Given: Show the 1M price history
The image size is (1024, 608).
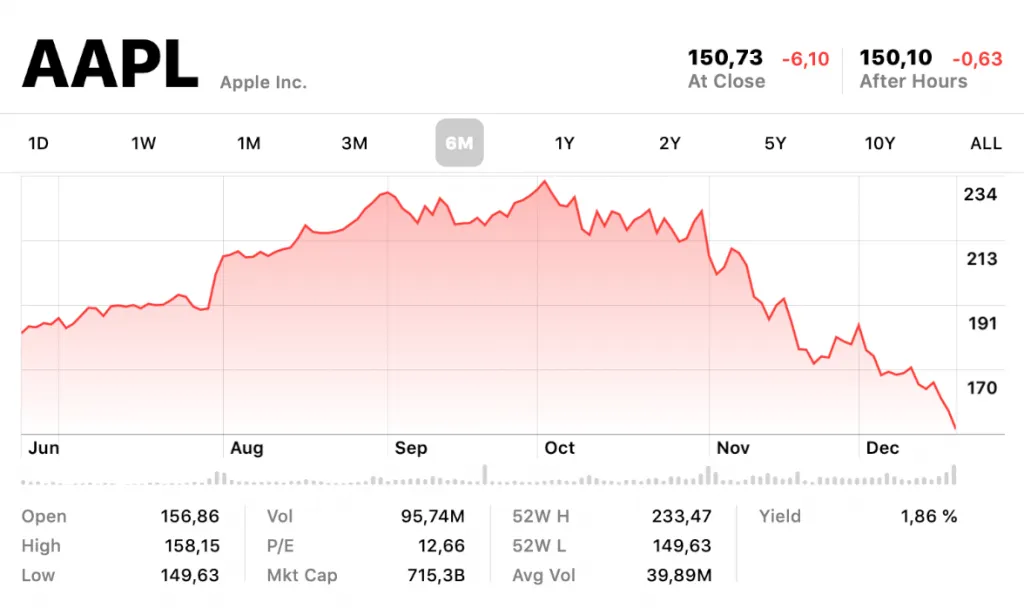Looking at the screenshot, I should 249,143.
